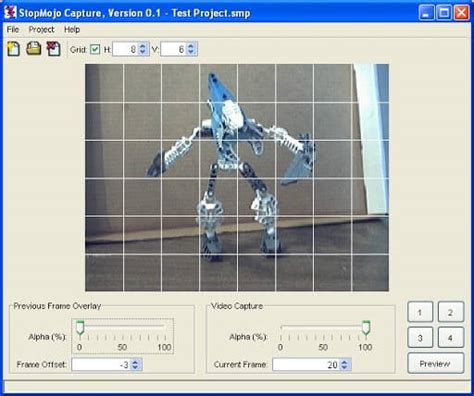
Task: Click the New Project toolbar icon
Action: pos(14,49)
